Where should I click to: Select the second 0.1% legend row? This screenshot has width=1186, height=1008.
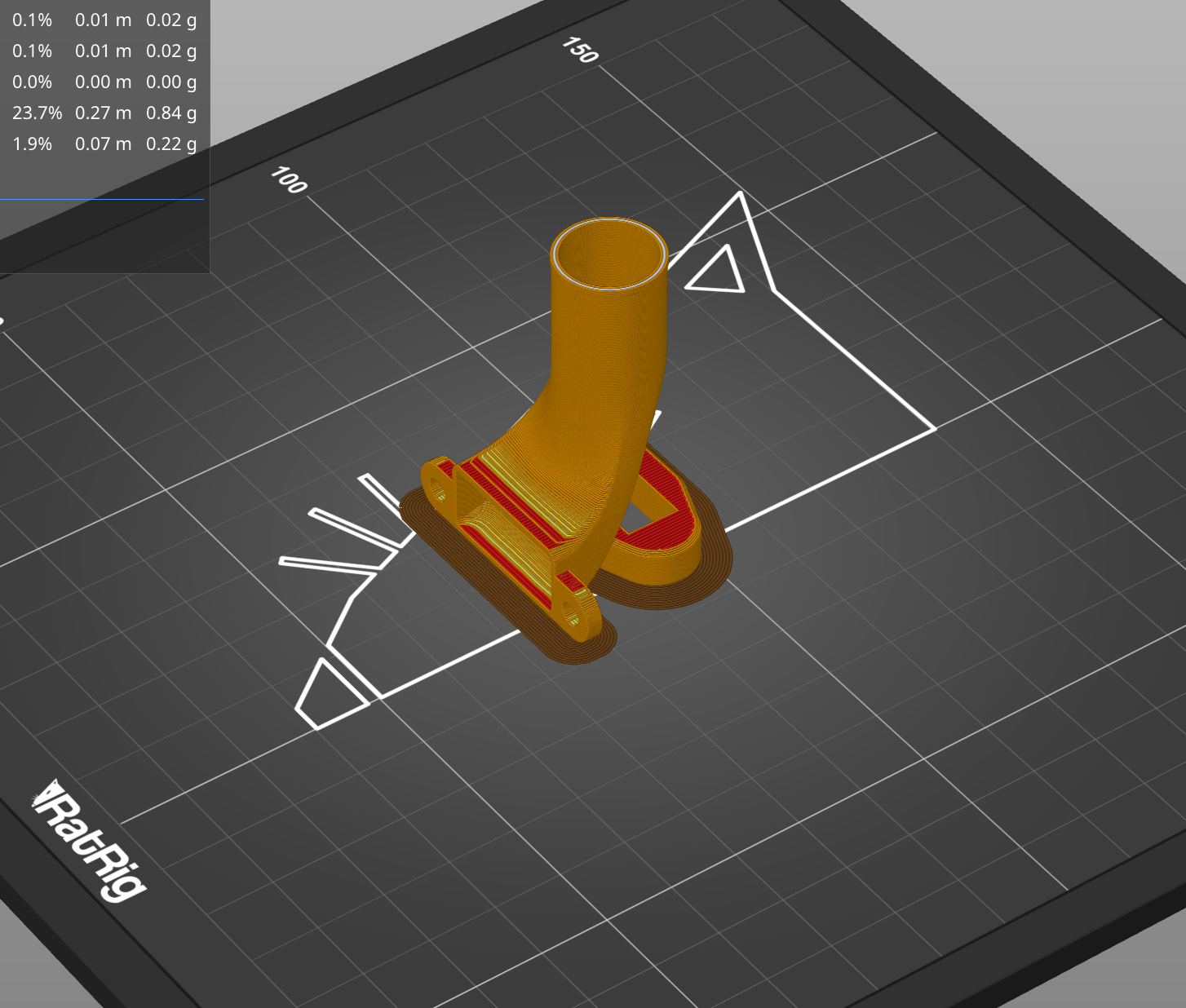(33, 51)
